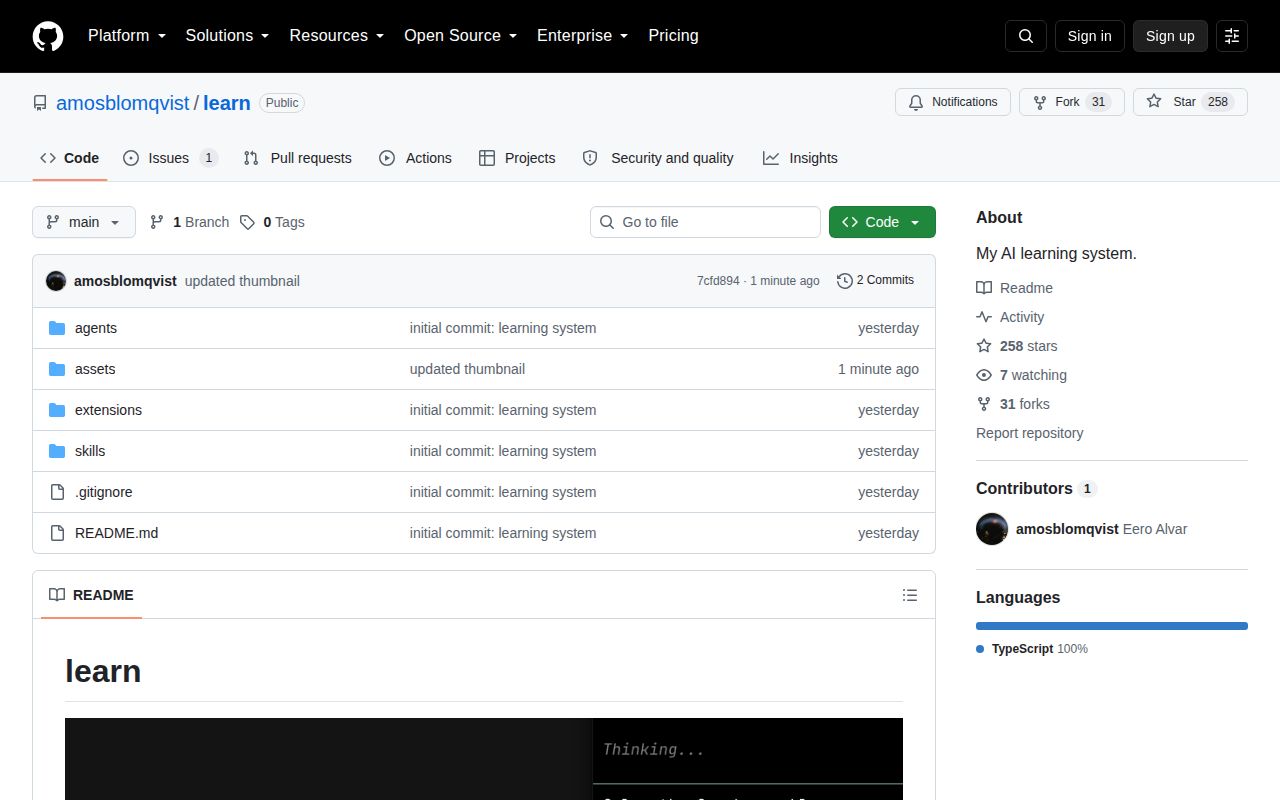Click the agents folder icon

click(57, 328)
